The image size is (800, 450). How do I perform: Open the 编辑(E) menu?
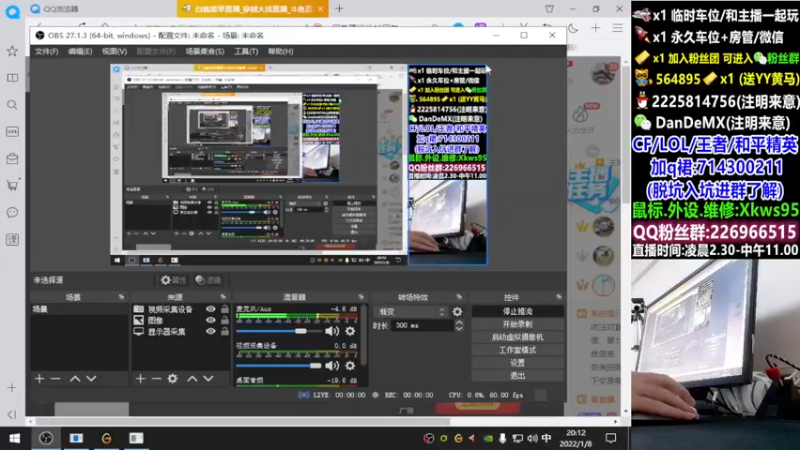point(80,52)
